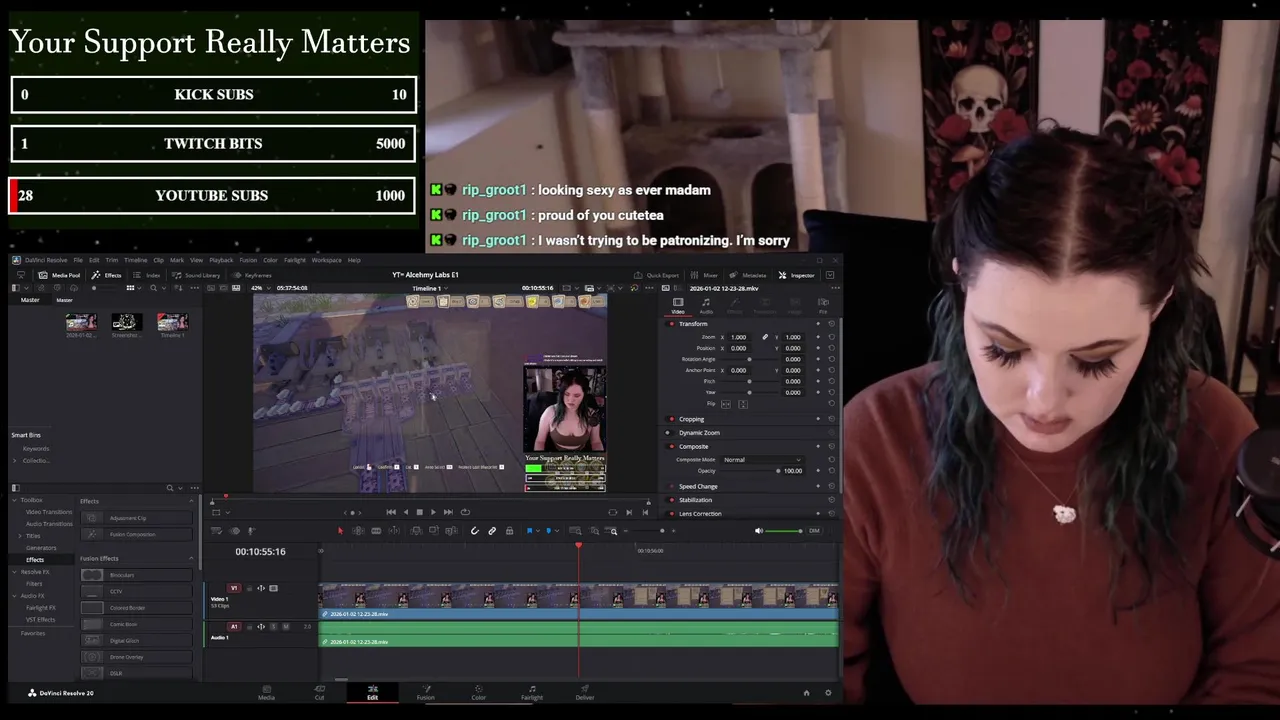
Task: Open the Inspector Audio tab
Action: coord(706,304)
